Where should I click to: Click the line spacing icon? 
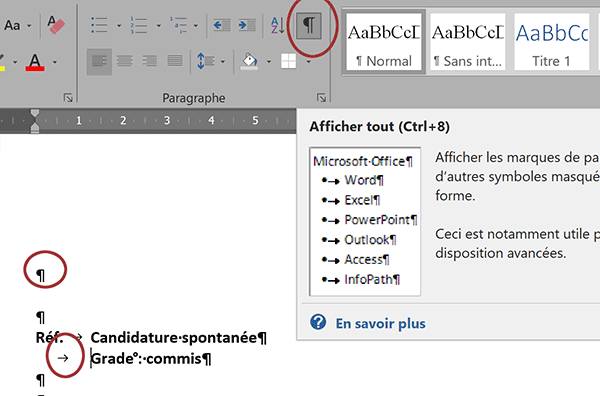[x=205, y=61]
